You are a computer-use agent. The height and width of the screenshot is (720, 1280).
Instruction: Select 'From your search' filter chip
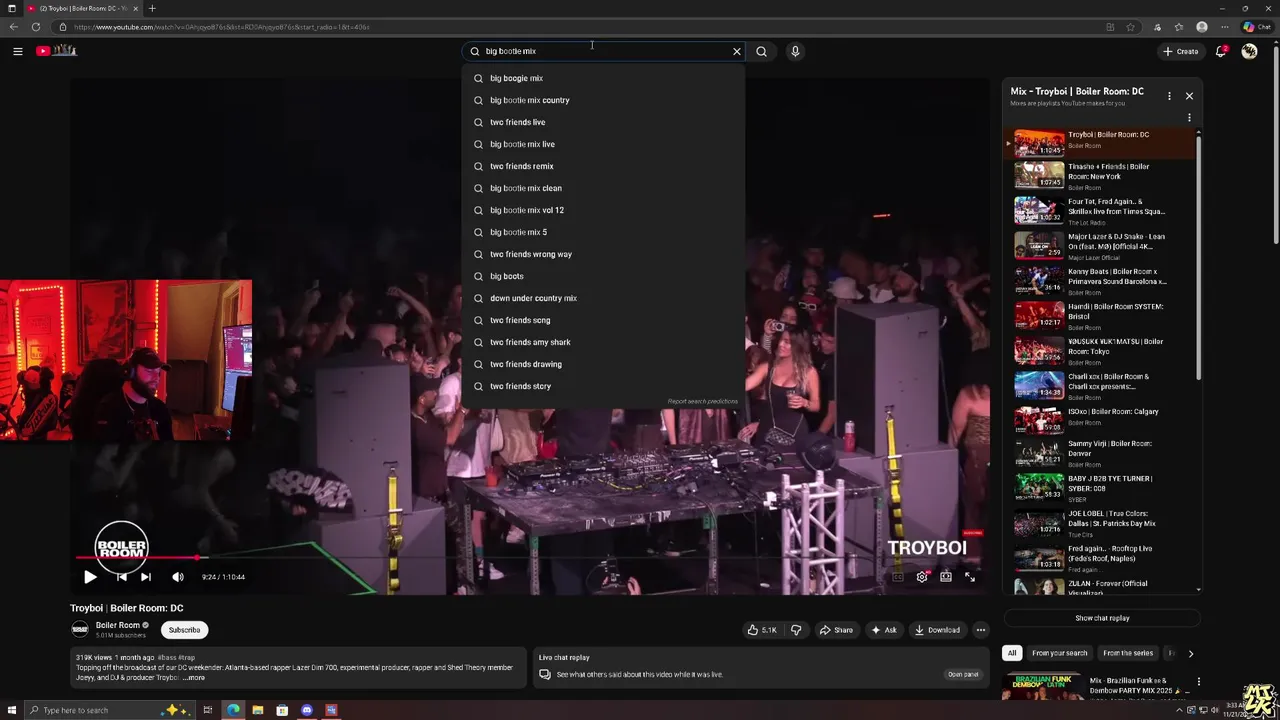[1059, 653]
